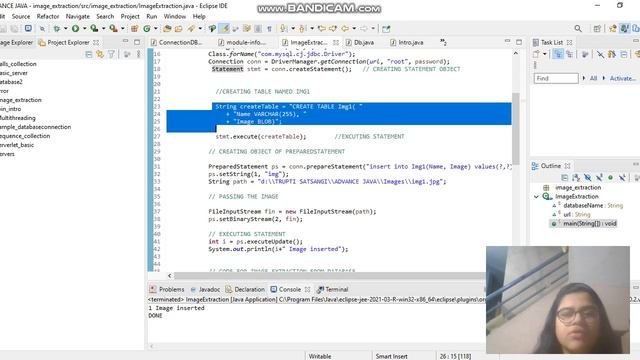Click the Open Task folder icon
The width and height of the screenshot is (640, 360).
point(178,28)
